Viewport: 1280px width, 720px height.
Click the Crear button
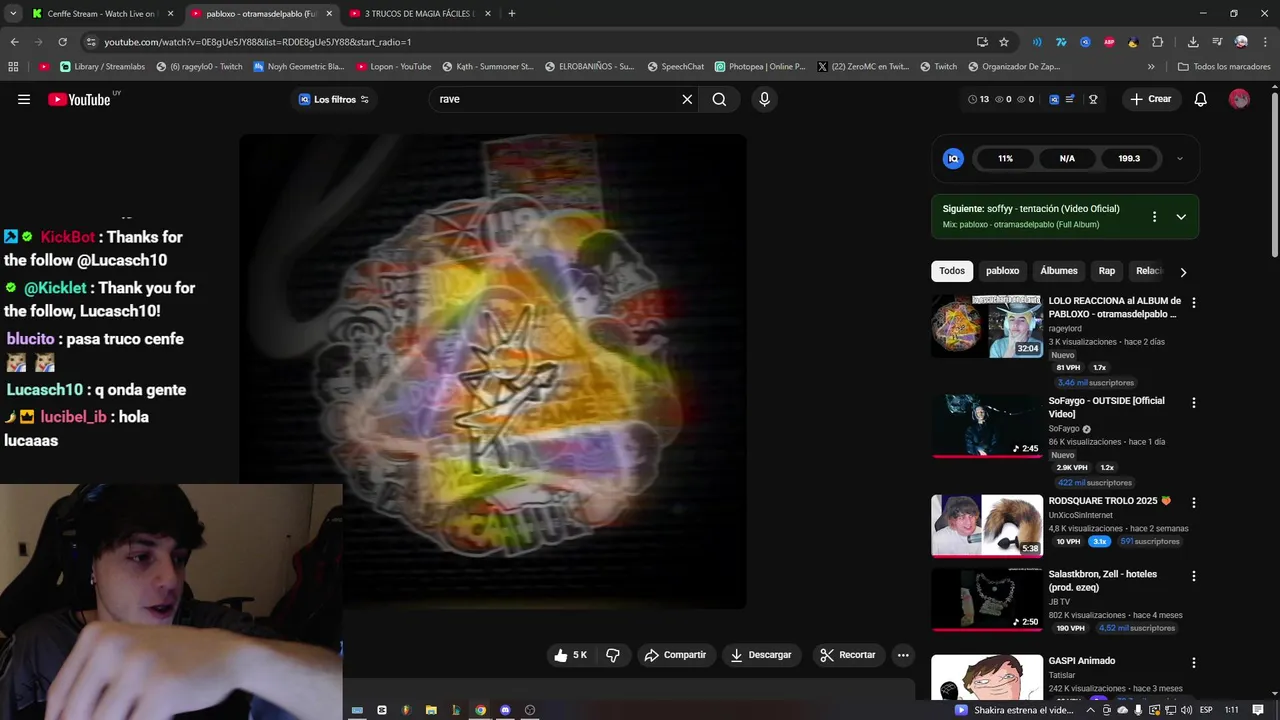click(x=1151, y=99)
